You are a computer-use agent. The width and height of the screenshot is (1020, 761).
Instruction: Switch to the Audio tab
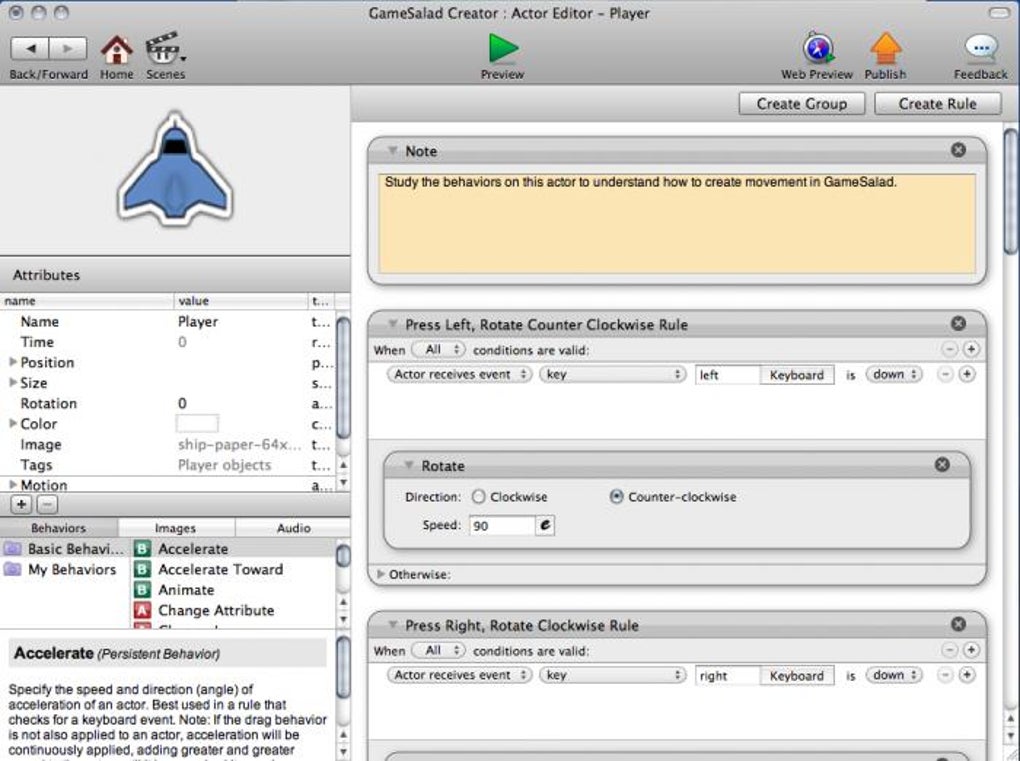pos(293,527)
